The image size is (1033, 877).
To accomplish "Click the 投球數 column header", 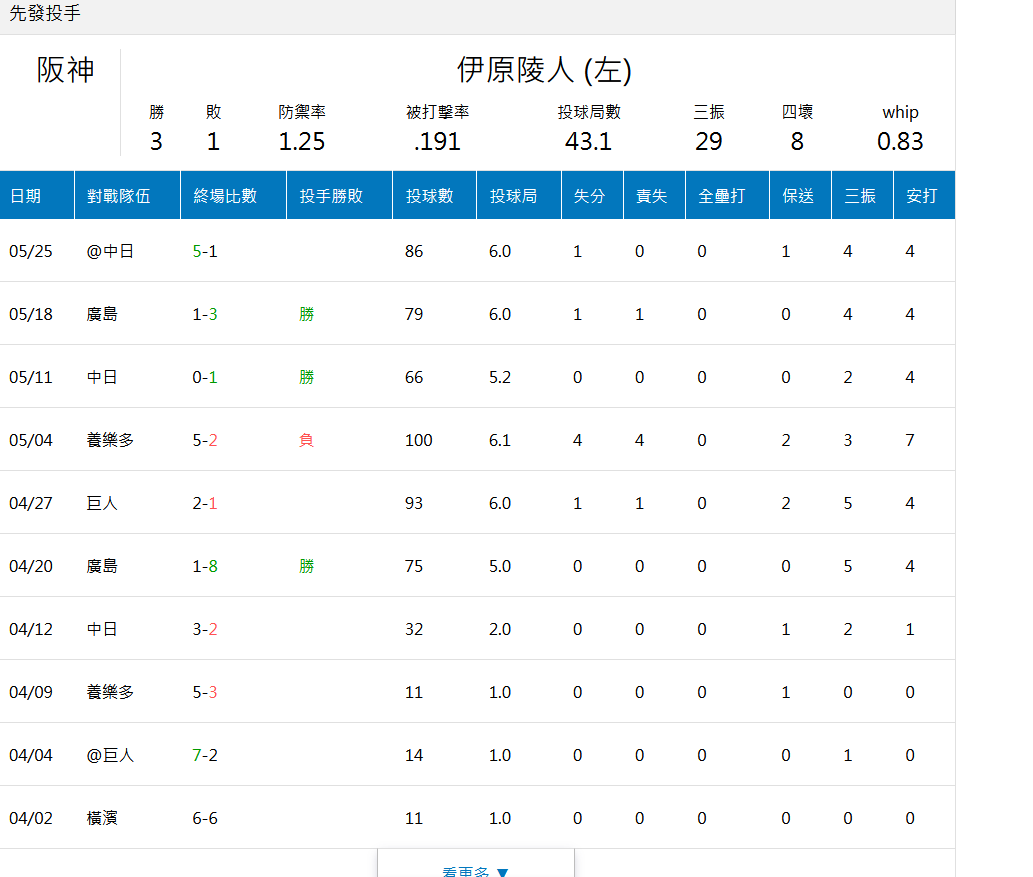I will 434,196.
